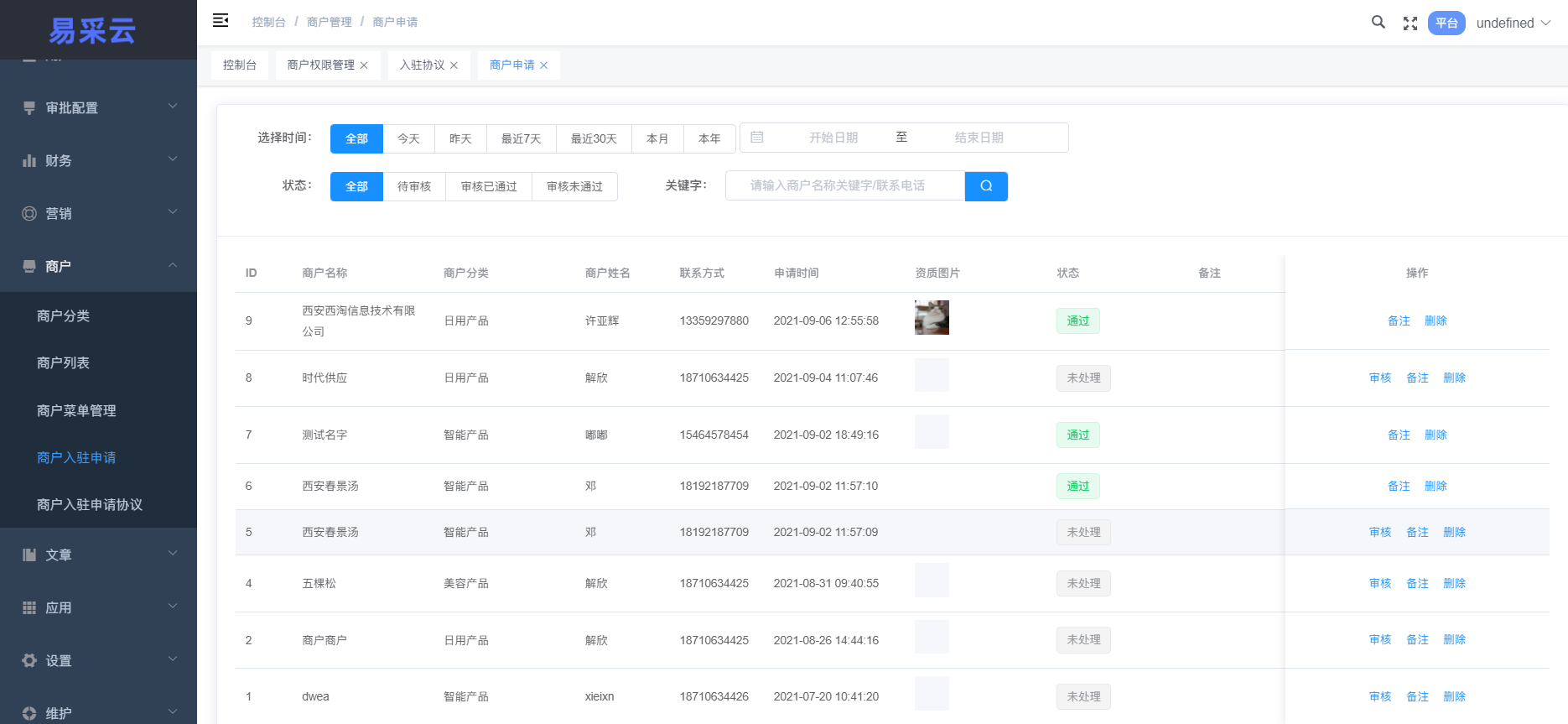Click the 应用 grid icon

(29, 607)
